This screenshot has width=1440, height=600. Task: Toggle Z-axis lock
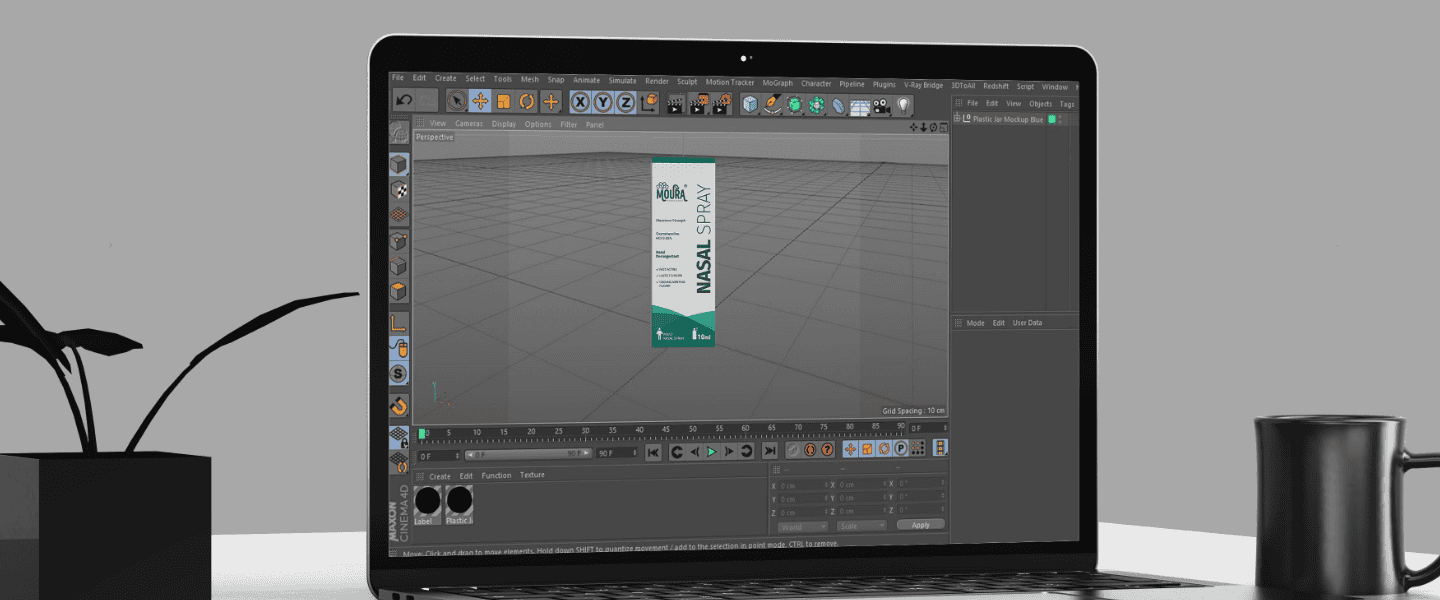pos(625,102)
